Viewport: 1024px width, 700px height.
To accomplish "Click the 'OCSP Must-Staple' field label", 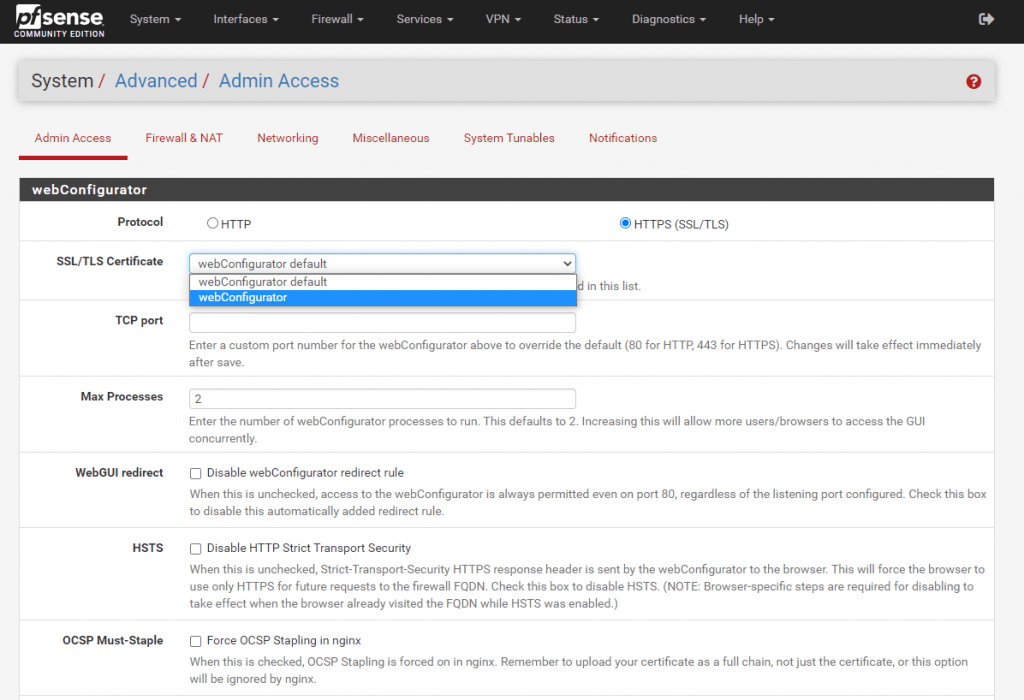I will click(x=113, y=641).
